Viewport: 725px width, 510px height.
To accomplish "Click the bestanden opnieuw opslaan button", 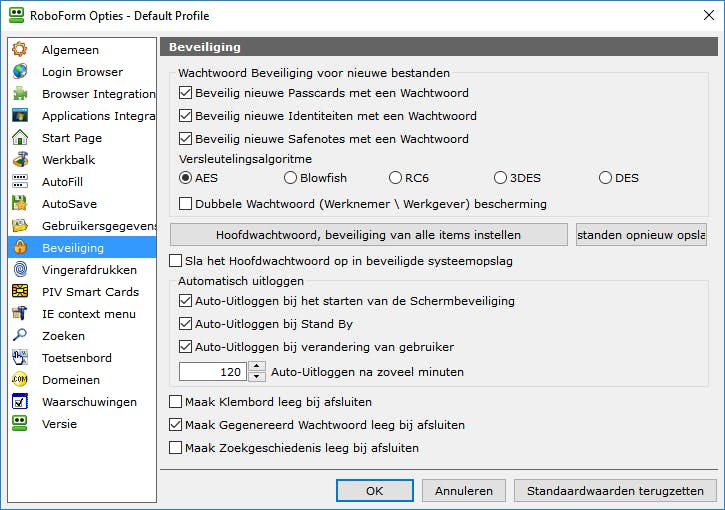I will tap(641, 235).
